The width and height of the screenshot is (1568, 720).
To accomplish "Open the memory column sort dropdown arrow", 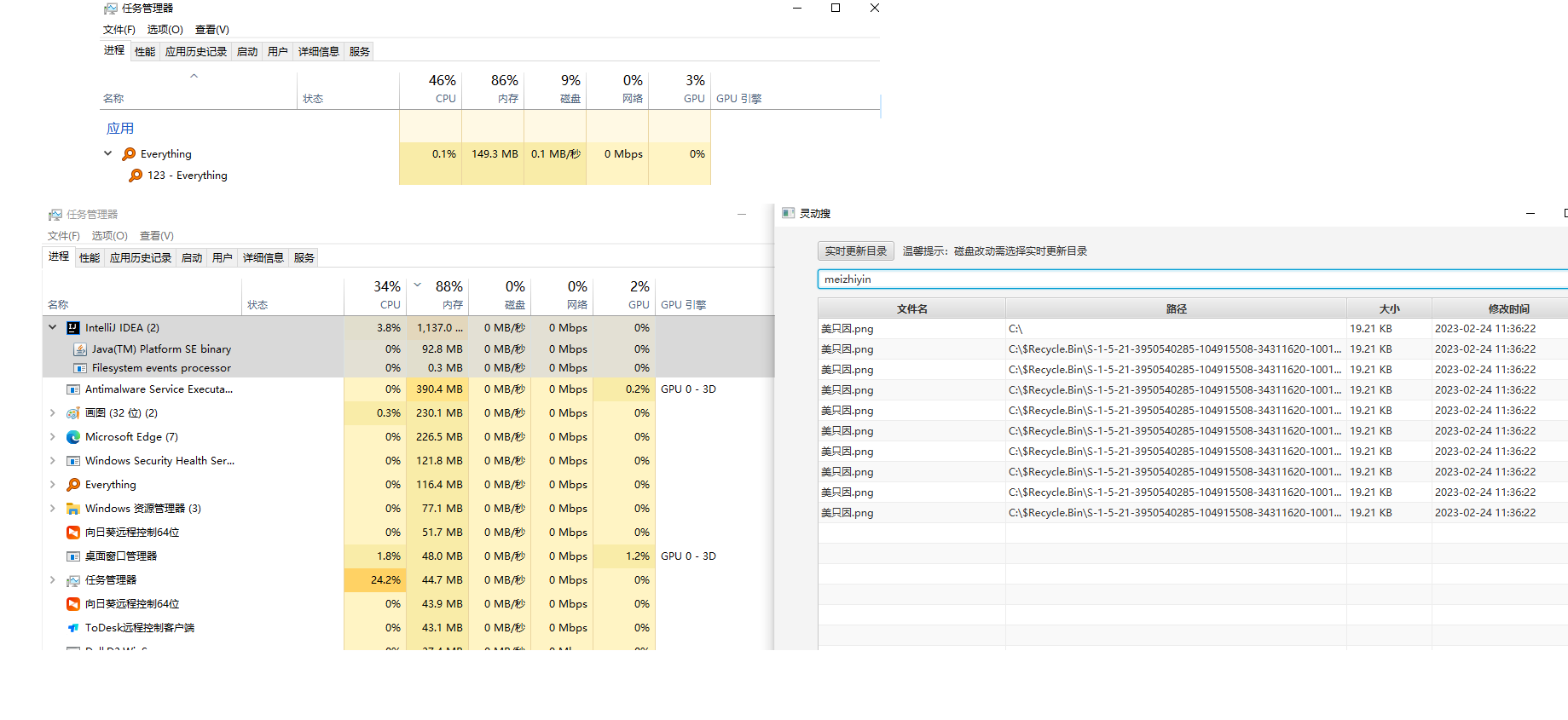I will (418, 285).
